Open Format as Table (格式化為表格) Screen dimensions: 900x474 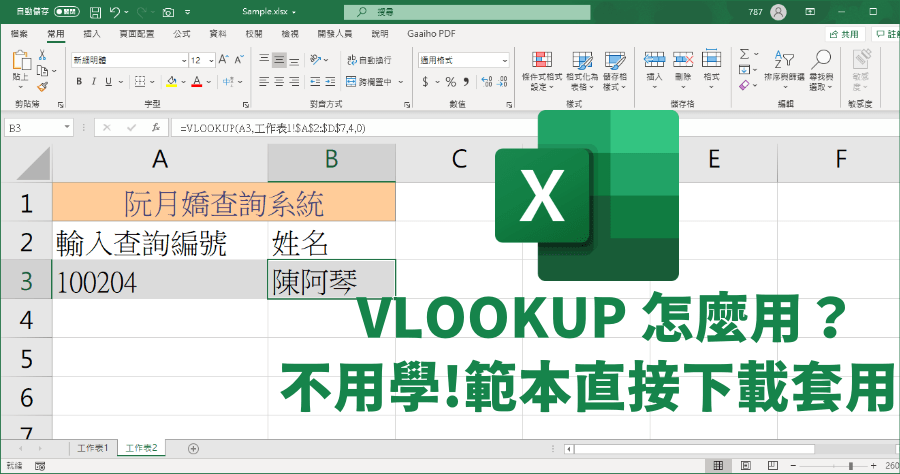pos(582,71)
